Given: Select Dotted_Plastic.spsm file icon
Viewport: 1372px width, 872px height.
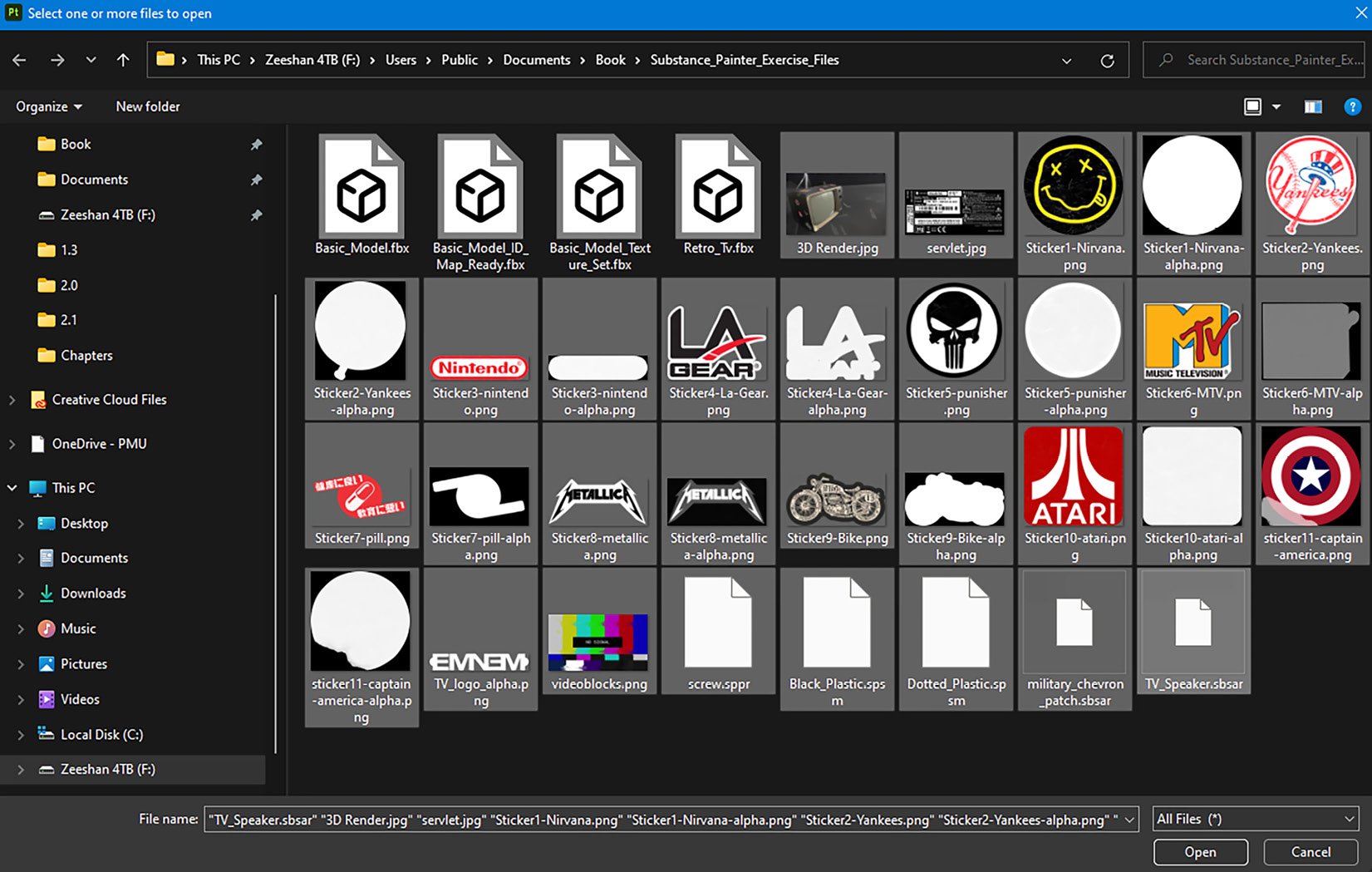Looking at the screenshot, I should click(956, 623).
